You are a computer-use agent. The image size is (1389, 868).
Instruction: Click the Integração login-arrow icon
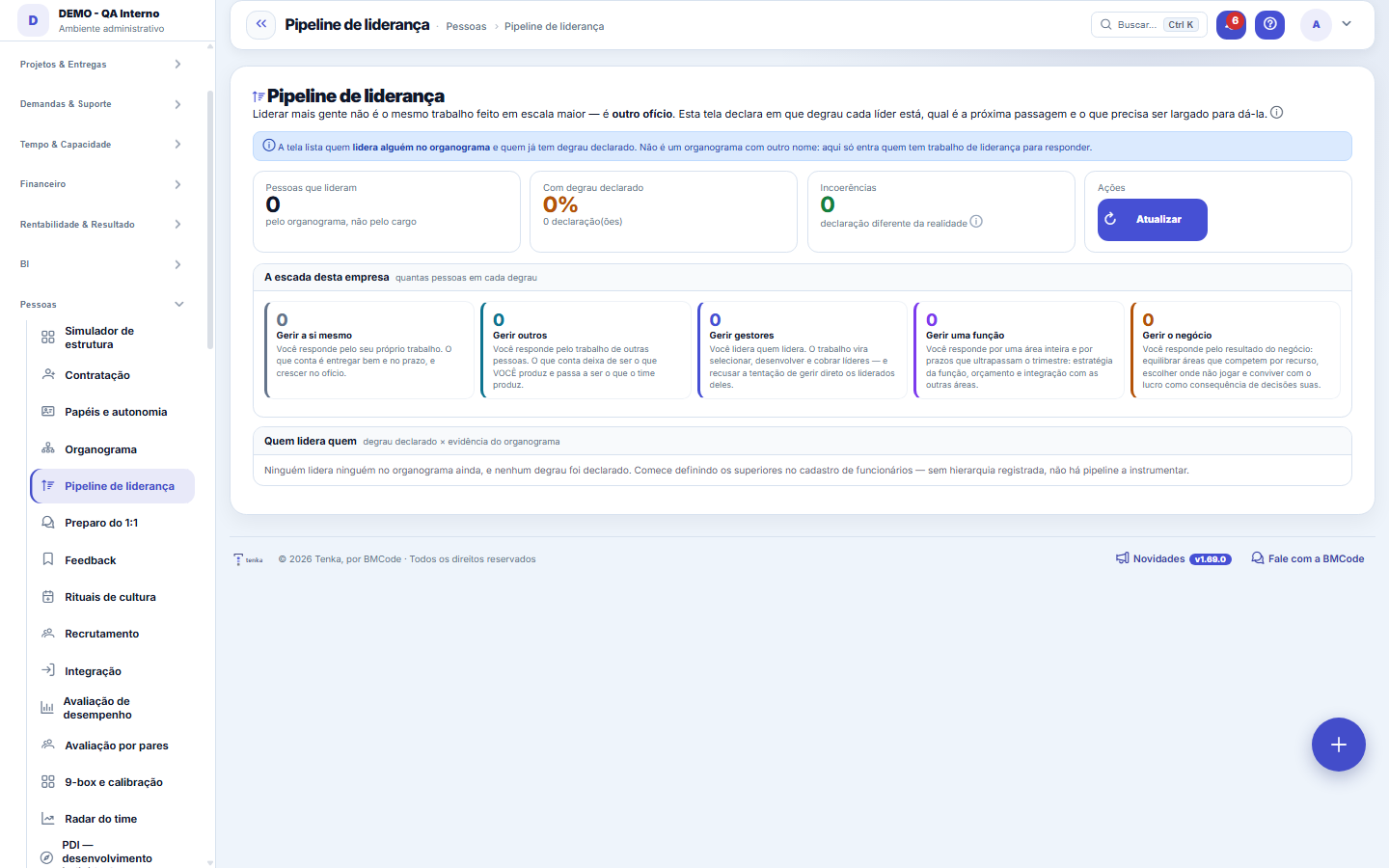(48, 670)
